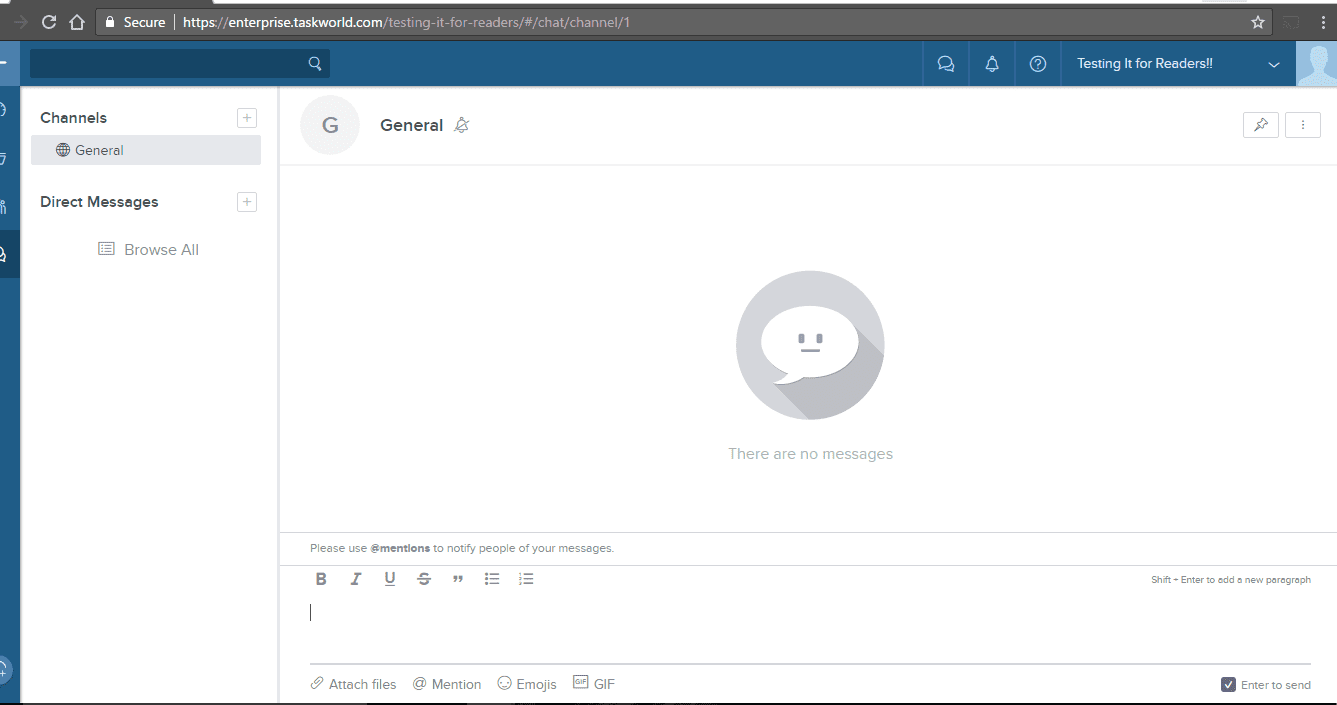
Task: Open the chat bubble icon in top bar
Action: point(945,63)
